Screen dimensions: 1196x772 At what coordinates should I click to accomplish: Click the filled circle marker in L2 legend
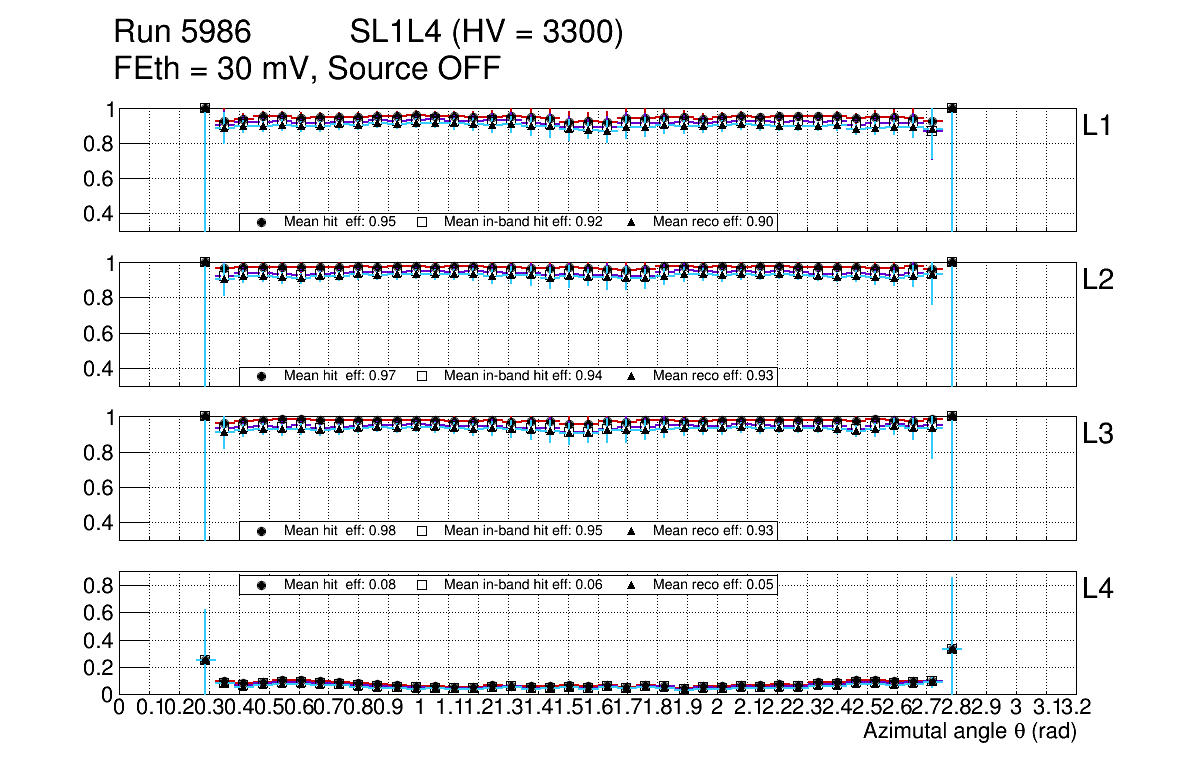(x=262, y=377)
